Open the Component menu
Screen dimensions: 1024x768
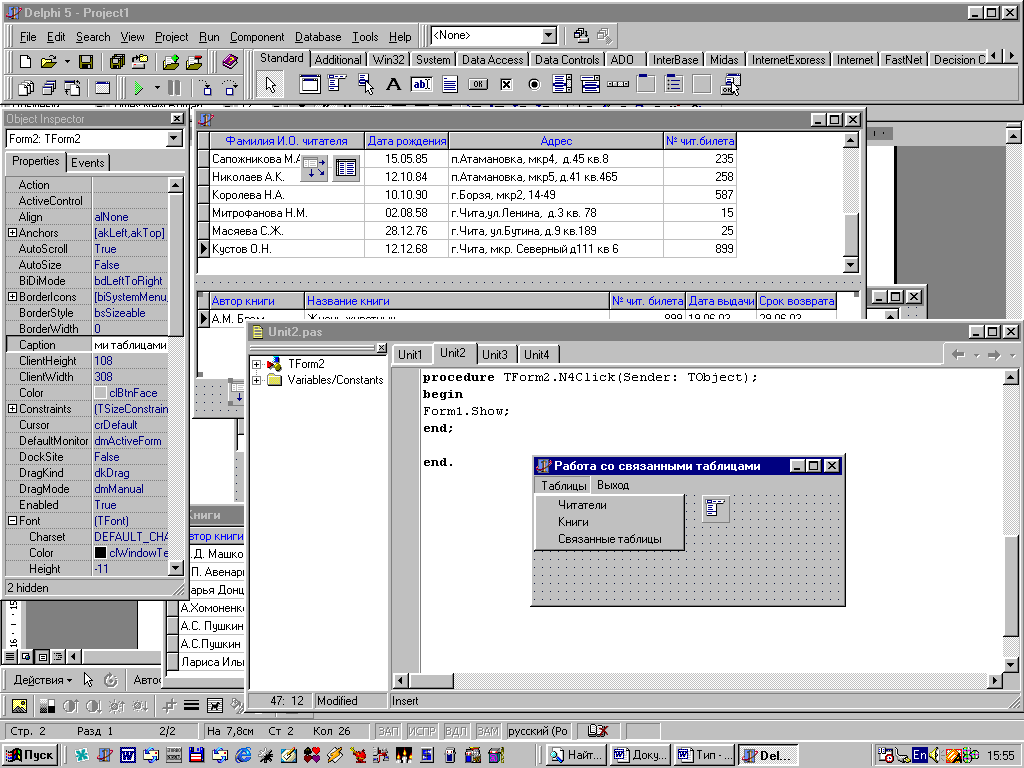tap(257, 37)
